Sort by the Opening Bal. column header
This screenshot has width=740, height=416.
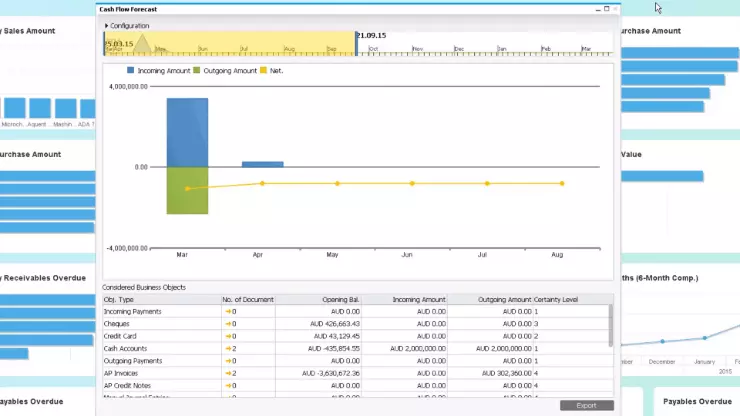point(319,299)
